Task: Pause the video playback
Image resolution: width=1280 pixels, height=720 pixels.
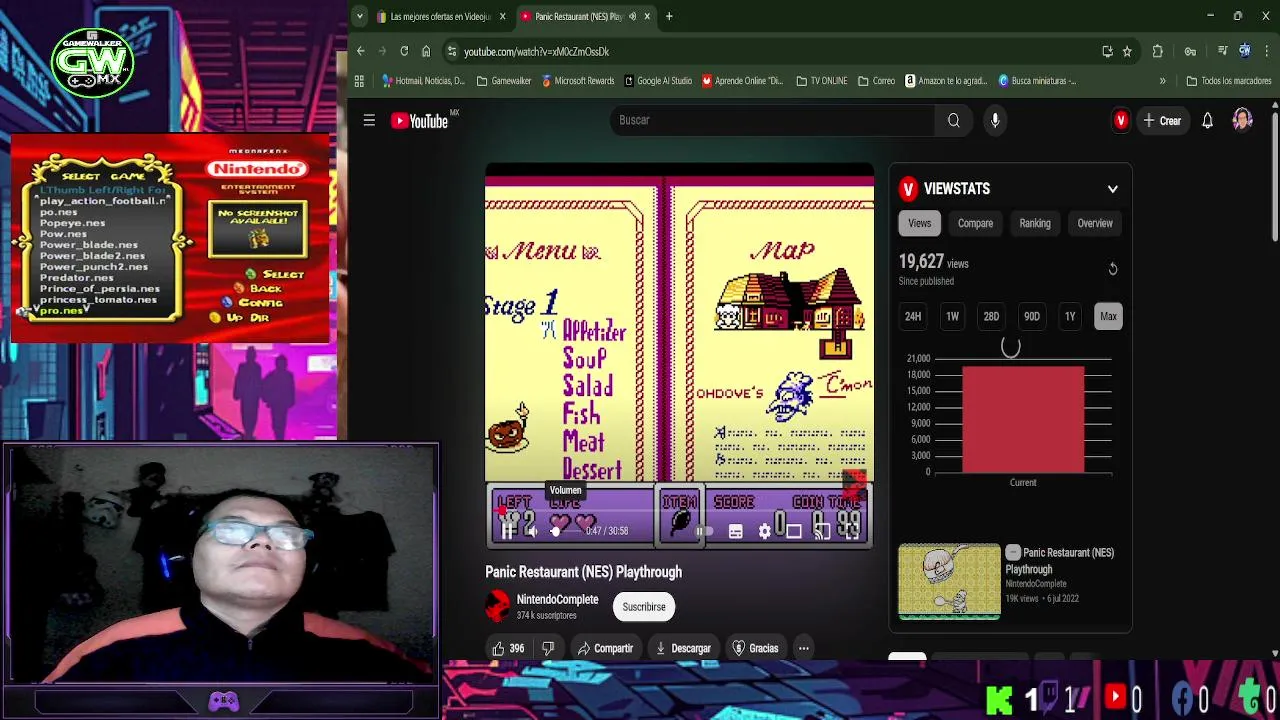Action: pos(507,531)
